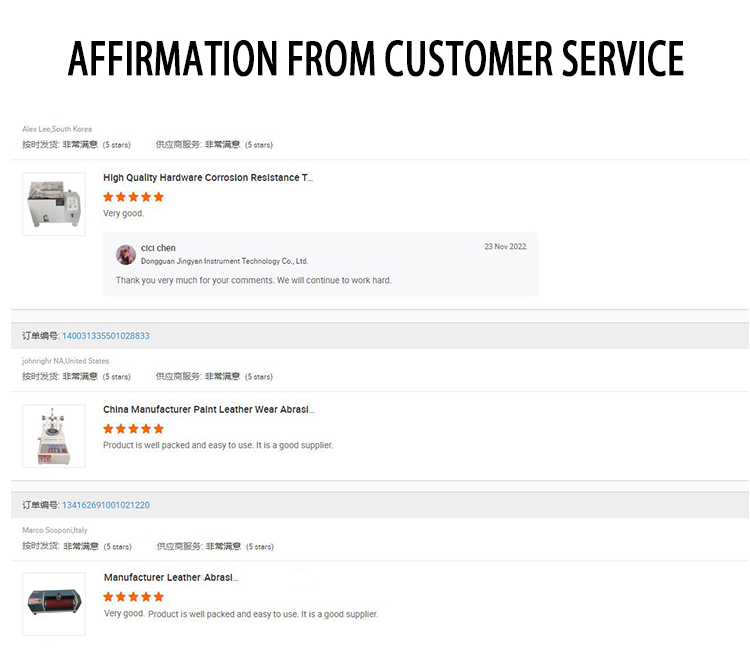This screenshot has width=750, height=656.
Task: Open the leather wear abrasion tester thumbnail
Action: coord(54,436)
